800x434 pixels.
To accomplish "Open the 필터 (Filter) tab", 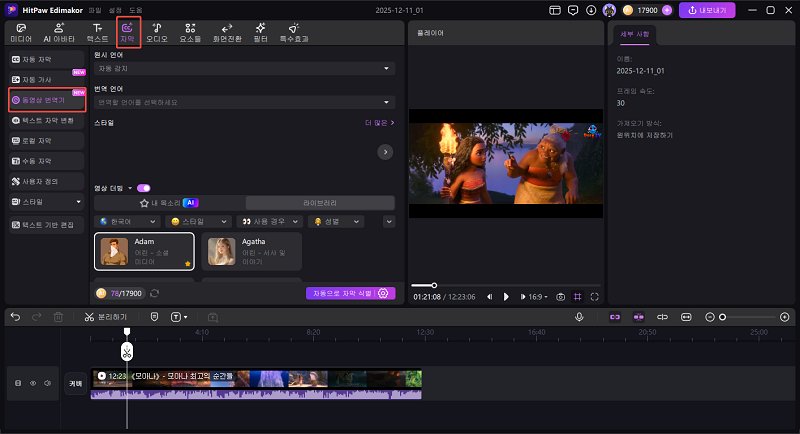I will (261, 33).
